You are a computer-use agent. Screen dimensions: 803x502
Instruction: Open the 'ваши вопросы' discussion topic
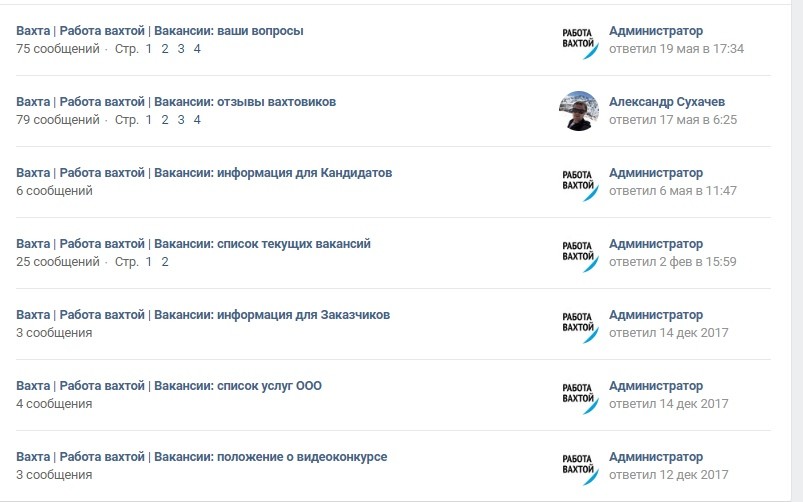(160, 31)
